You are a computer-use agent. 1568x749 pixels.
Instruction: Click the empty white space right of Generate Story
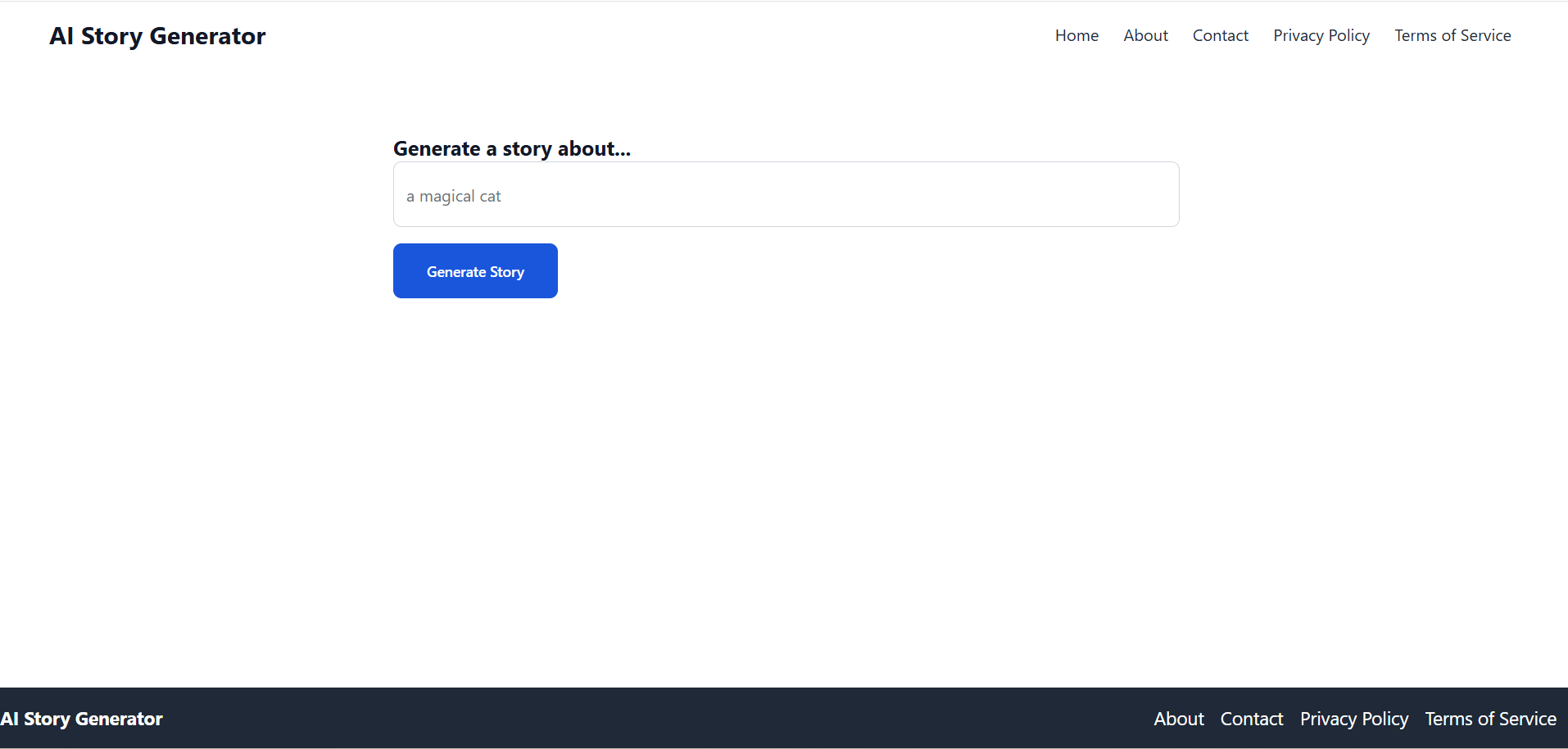coord(819,271)
